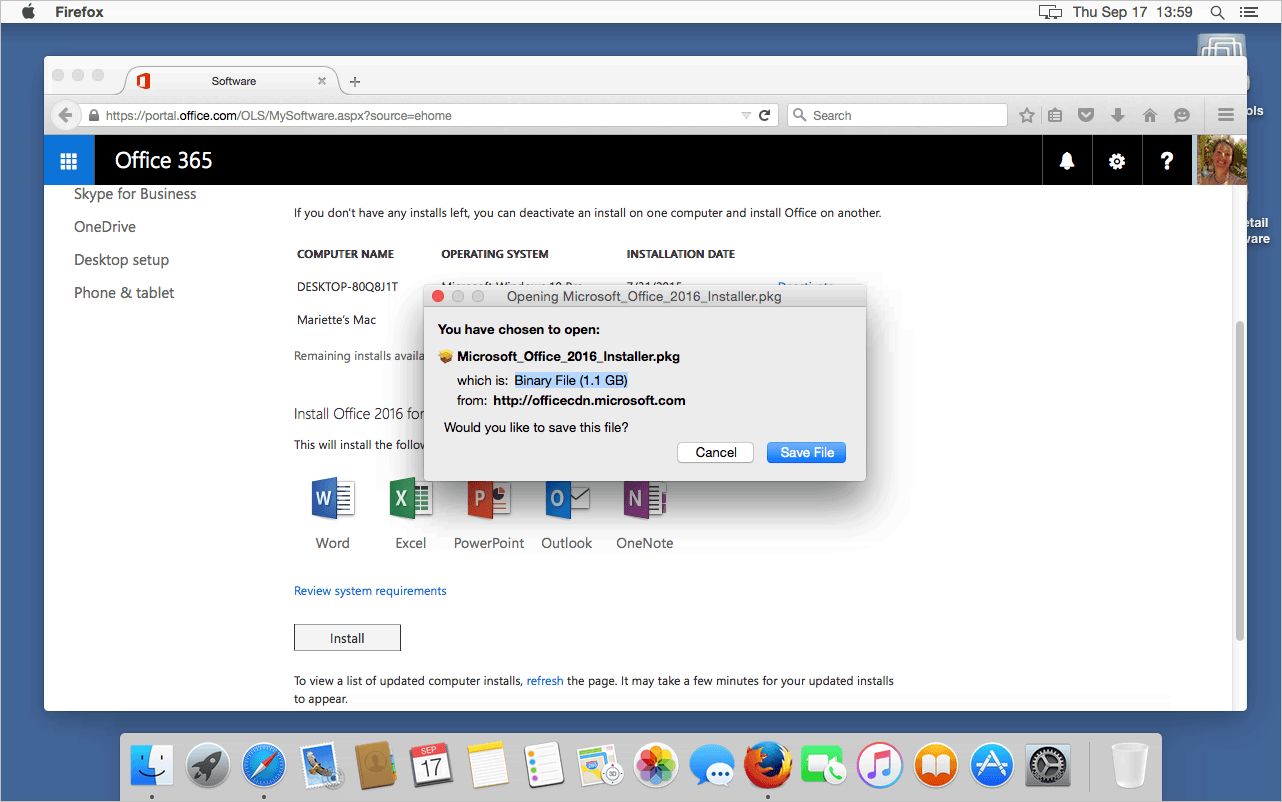The height and width of the screenshot is (802, 1282).
Task: Click Binary File (1.1 GB) text
Action: tap(571, 380)
